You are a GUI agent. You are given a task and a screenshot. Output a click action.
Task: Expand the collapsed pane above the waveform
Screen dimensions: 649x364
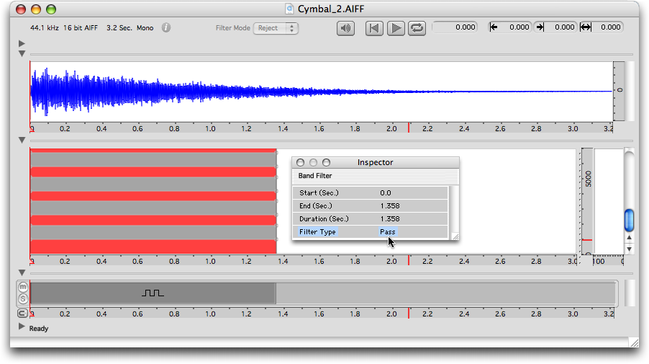[22, 43]
